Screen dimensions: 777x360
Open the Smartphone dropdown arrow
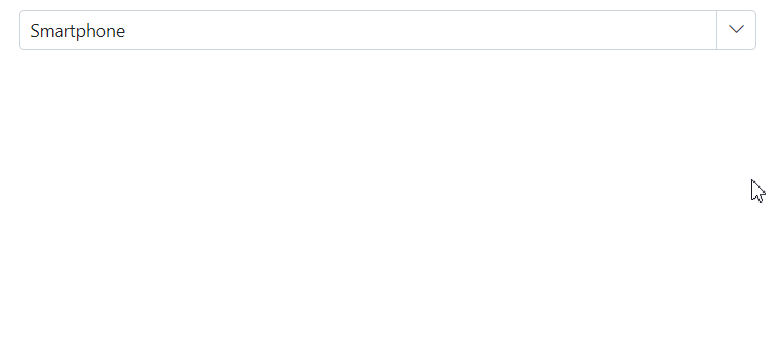(736, 30)
